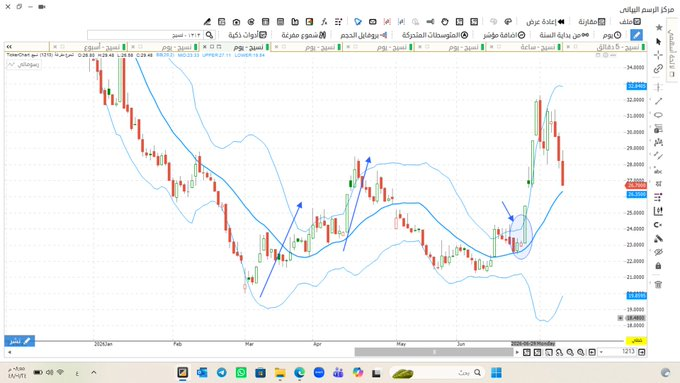
Task: Click the go arrow button beside 1213
Action: (641, 352)
